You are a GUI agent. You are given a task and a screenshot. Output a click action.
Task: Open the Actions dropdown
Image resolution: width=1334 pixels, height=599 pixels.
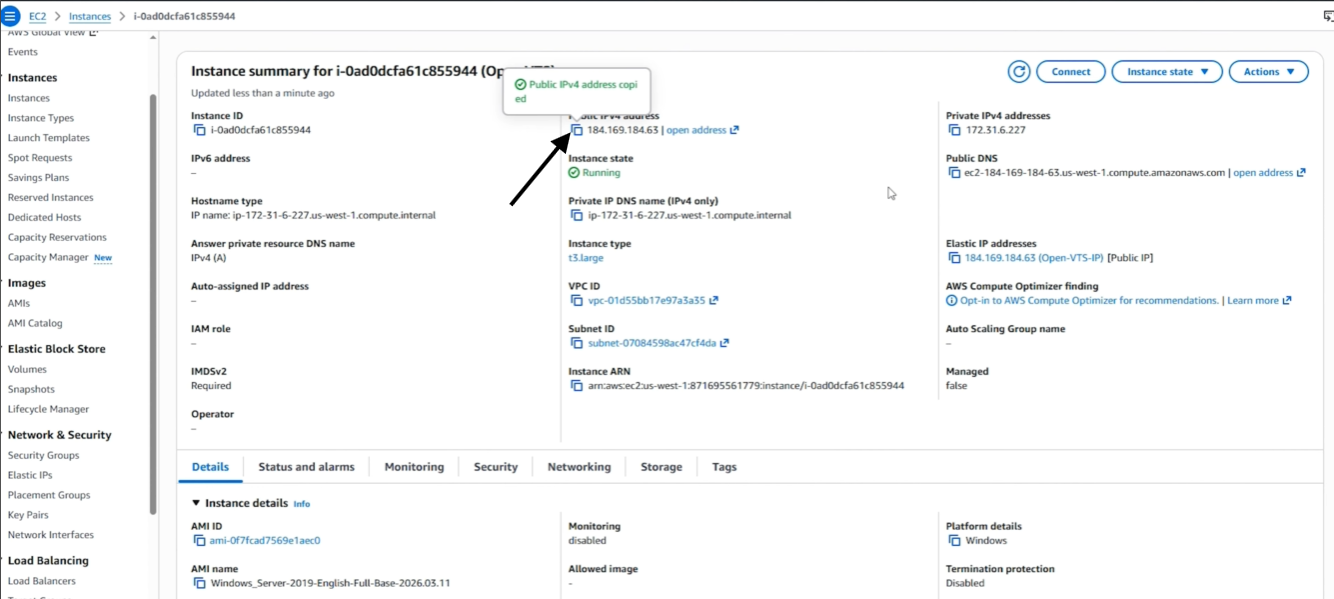tap(1268, 71)
